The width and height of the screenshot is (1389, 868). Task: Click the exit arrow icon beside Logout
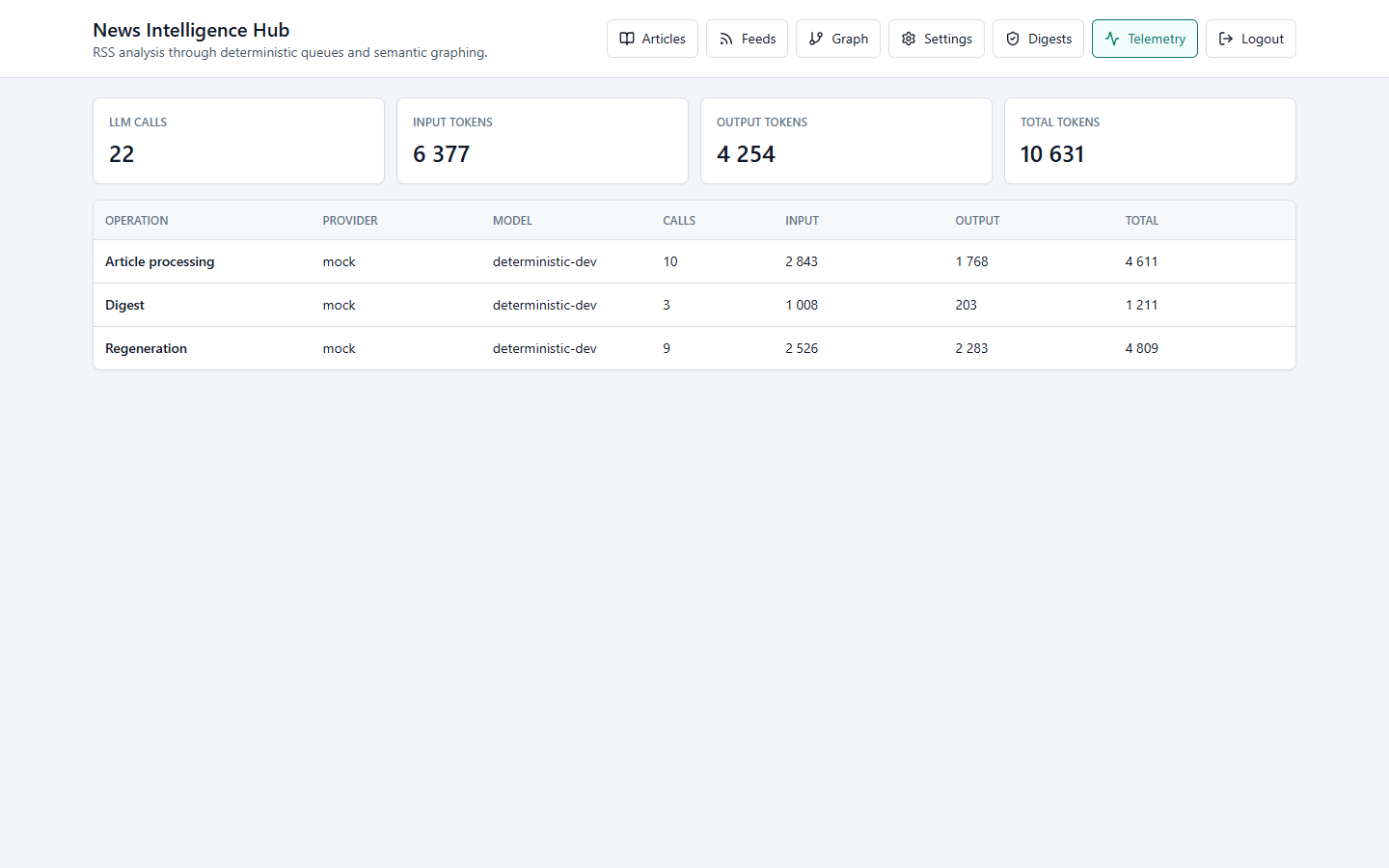(x=1226, y=39)
